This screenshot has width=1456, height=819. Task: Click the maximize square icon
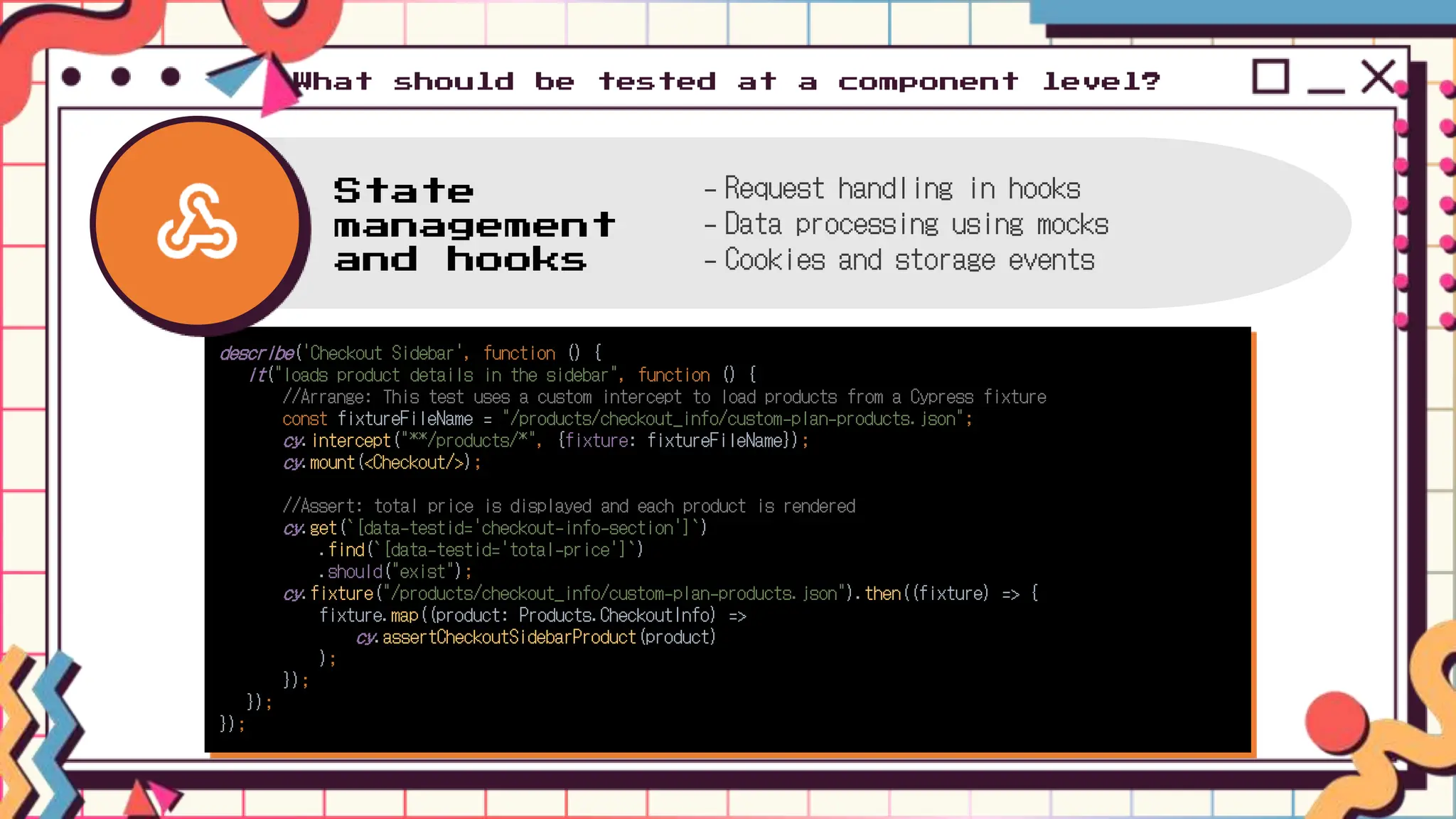[1270, 77]
